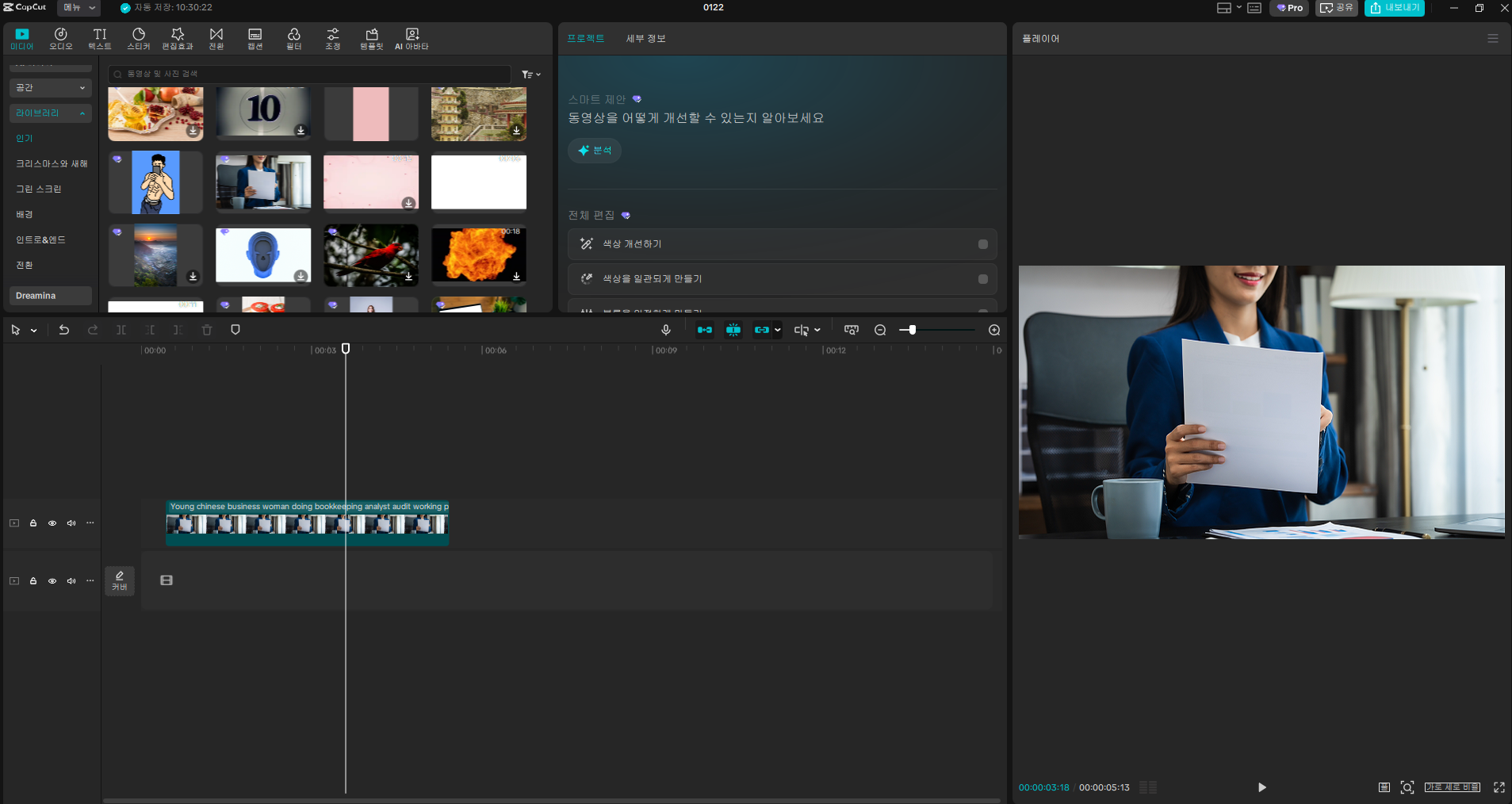
Task: Select 인기 library category
Action: pos(25,138)
